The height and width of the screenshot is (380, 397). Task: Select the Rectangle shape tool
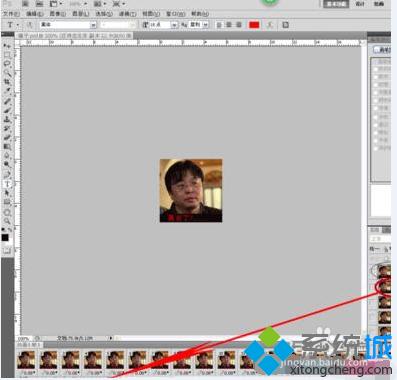tap(7, 202)
